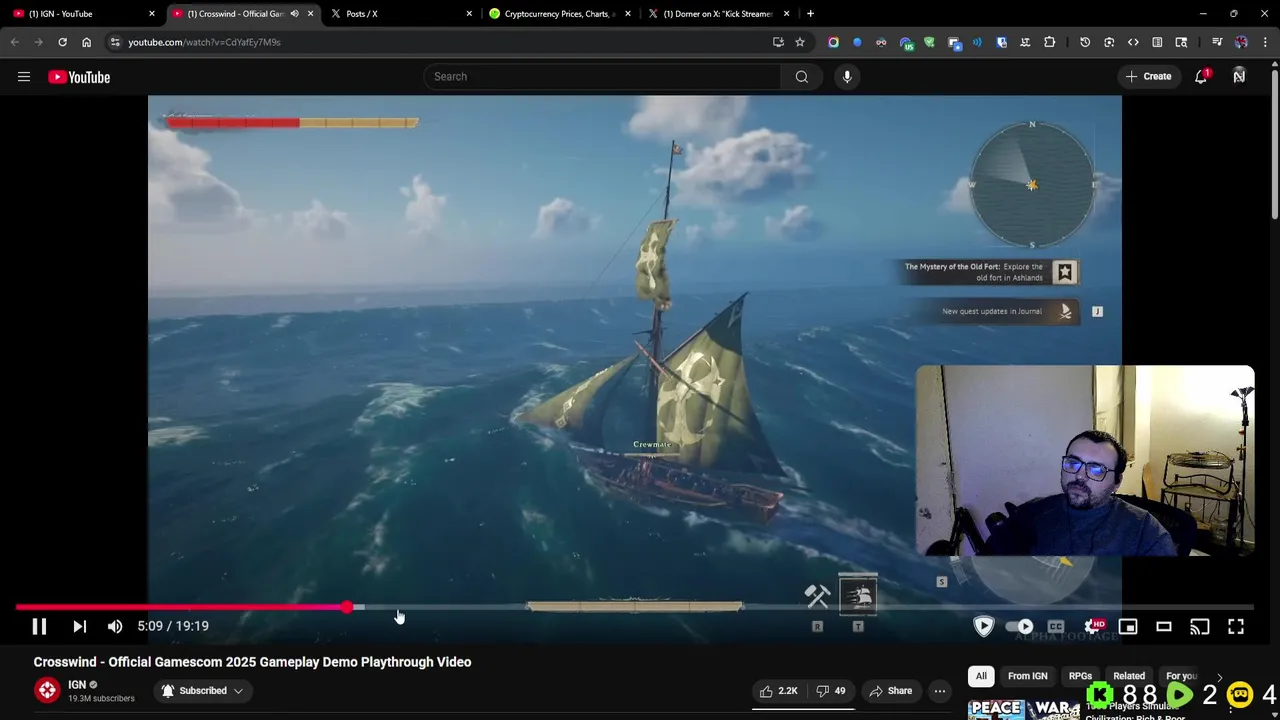Screen dimensions: 1280x720
Task: Click the address bar URL
Action: pyautogui.click(x=204, y=42)
